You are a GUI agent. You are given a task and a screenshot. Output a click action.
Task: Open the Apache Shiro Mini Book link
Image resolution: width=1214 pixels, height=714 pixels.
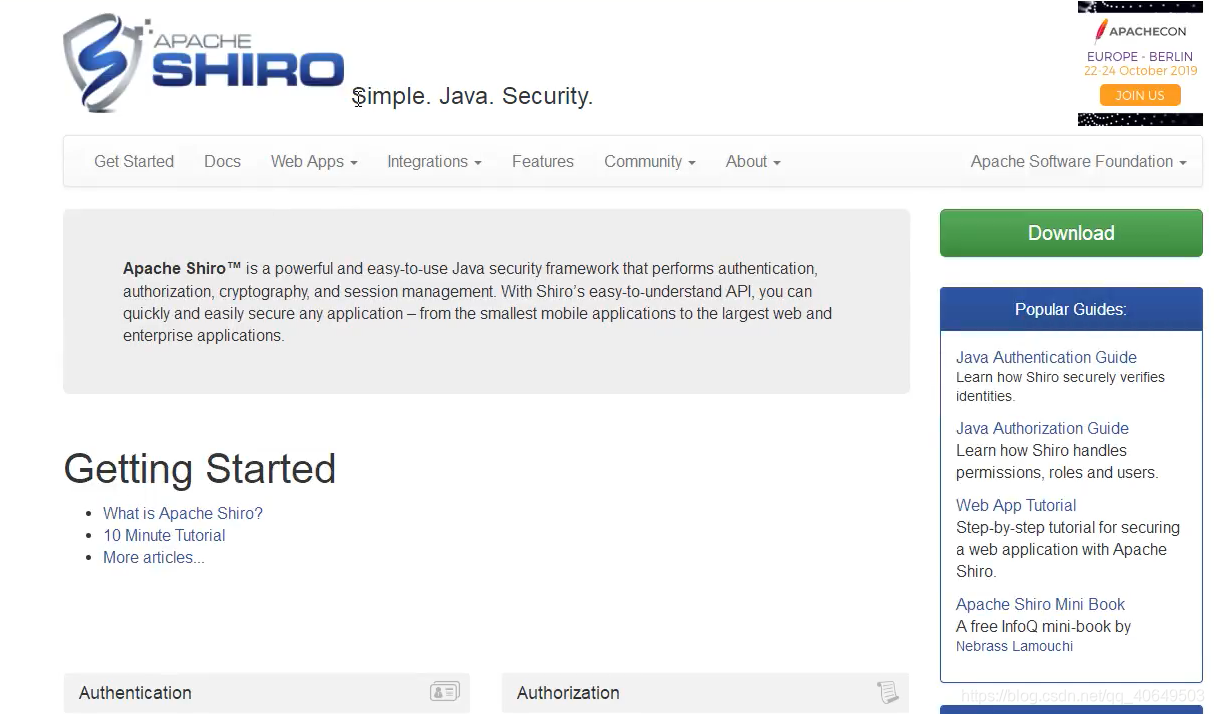(1040, 604)
